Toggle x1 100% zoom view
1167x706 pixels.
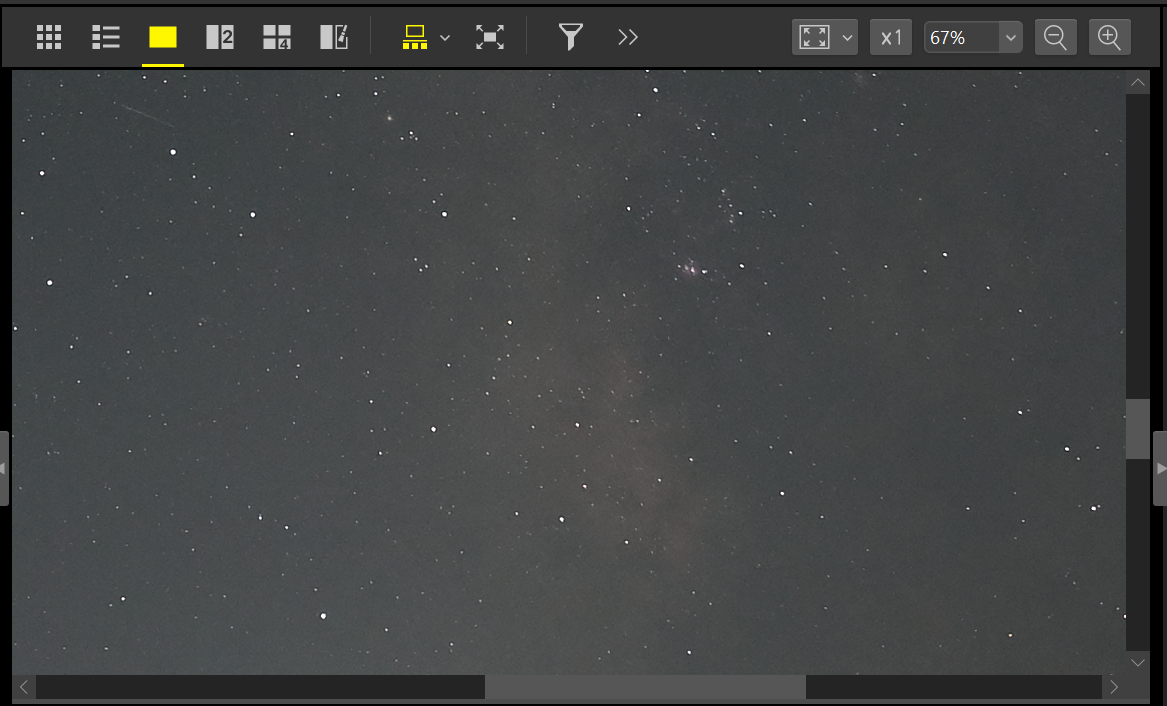pyautogui.click(x=890, y=38)
